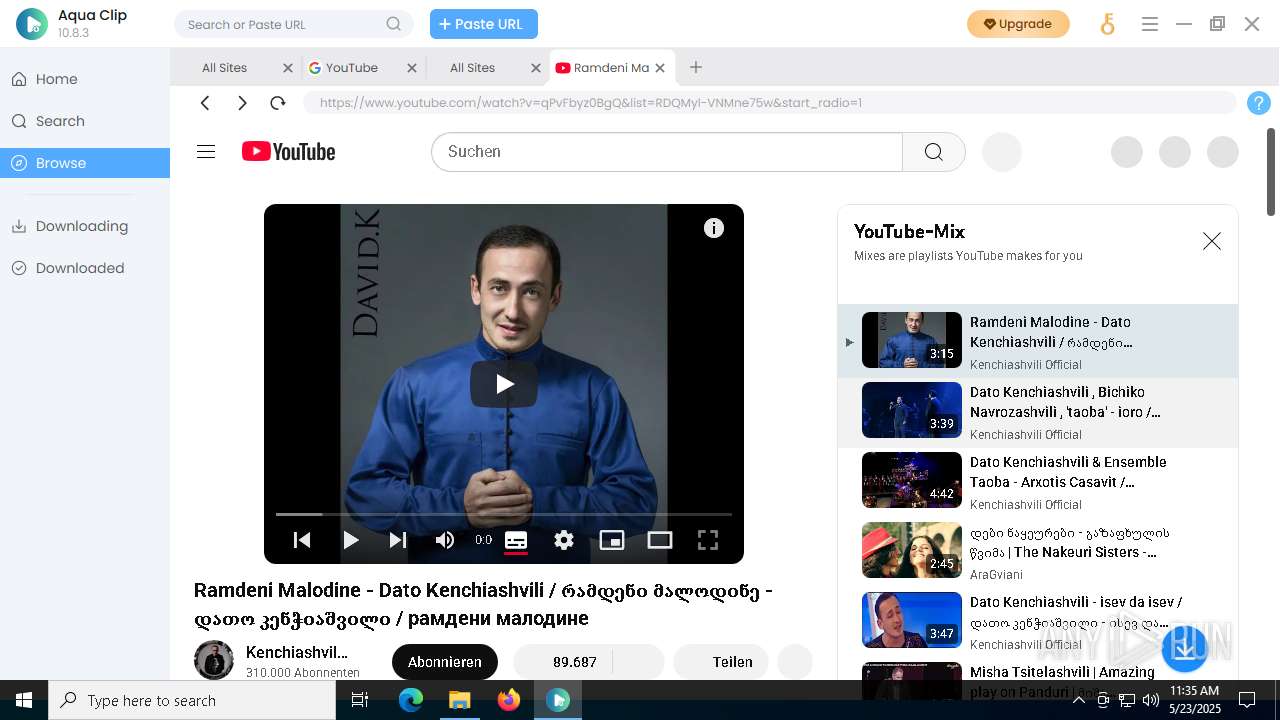Enable miniplayer mode

coord(612,540)
